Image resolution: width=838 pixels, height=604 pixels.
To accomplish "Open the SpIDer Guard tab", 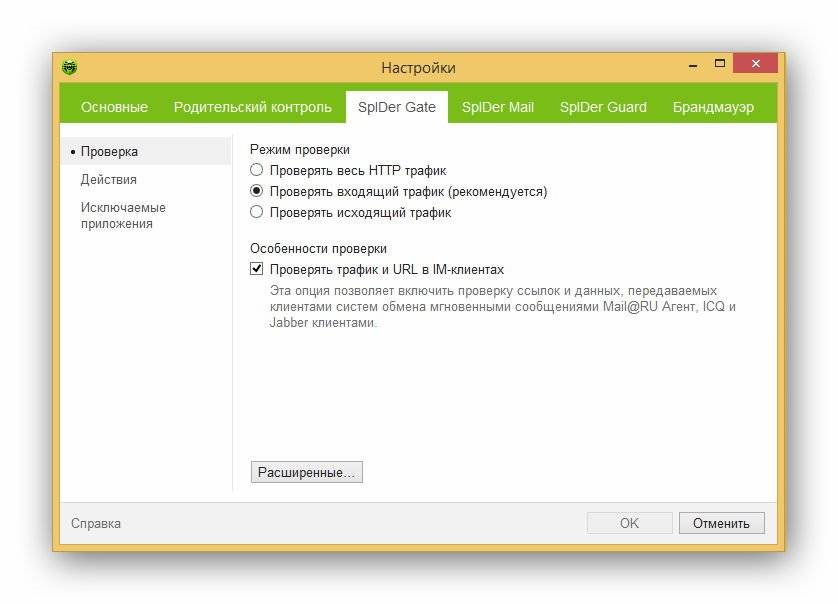I will click(603, 107).
